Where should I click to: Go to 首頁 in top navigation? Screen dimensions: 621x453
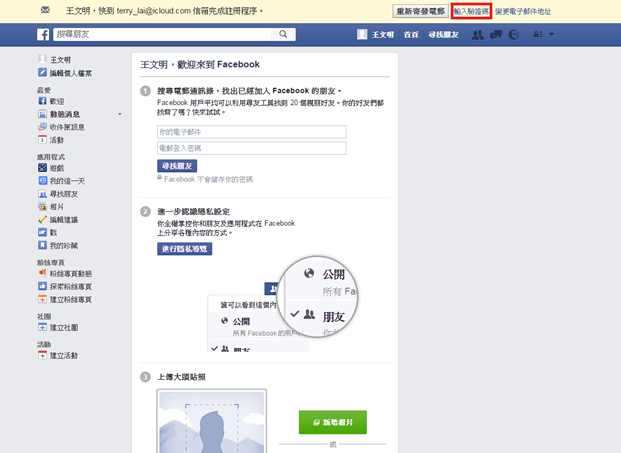(x=411, y=35)
